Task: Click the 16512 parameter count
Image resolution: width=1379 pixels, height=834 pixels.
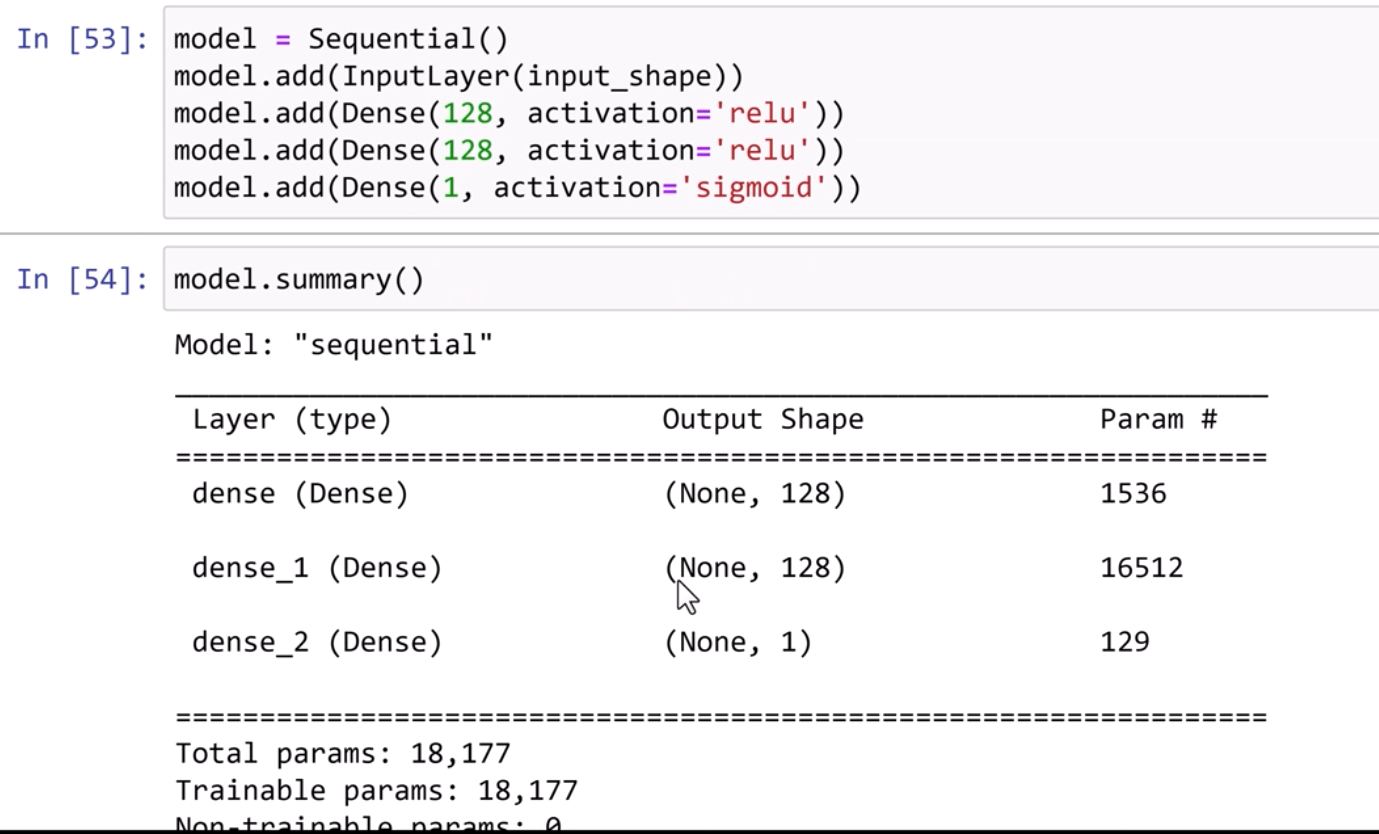Action: point(1141,568)
